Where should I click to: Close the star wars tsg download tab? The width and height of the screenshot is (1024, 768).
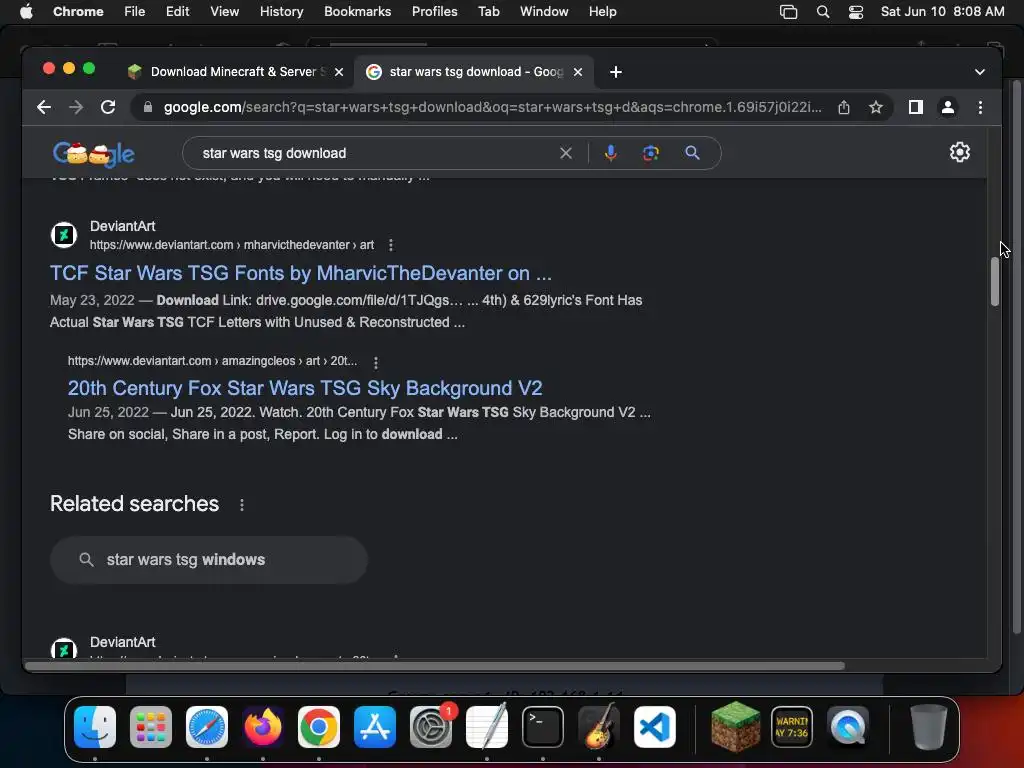pyautogui.click(x=578, y=72)
